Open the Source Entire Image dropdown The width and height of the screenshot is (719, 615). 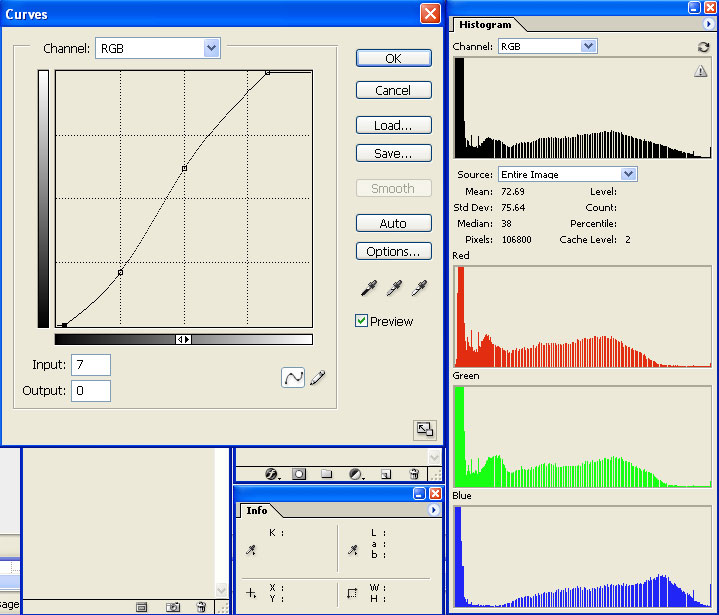[x=628, y=174]
